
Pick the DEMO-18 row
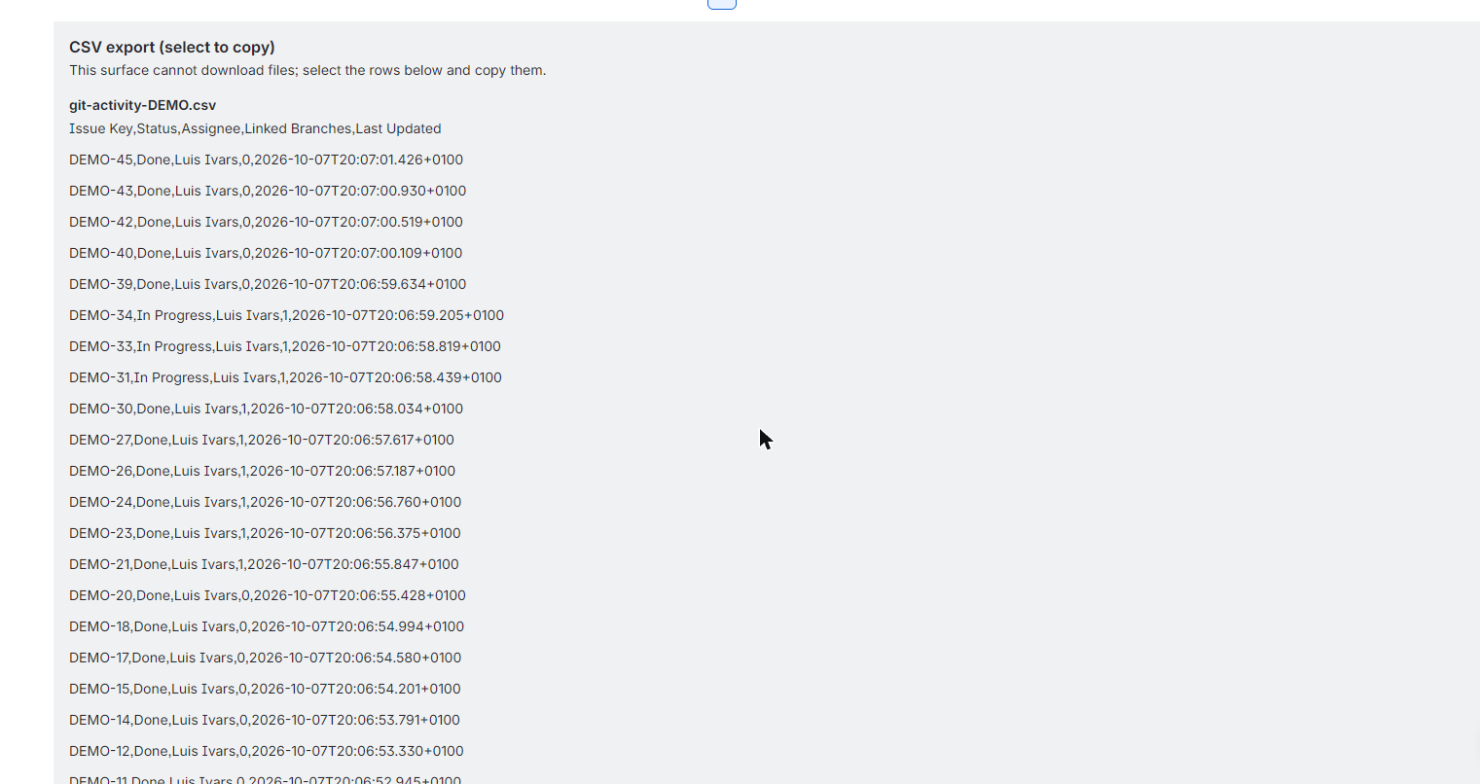pyautogui.click(x=266, y=626)
